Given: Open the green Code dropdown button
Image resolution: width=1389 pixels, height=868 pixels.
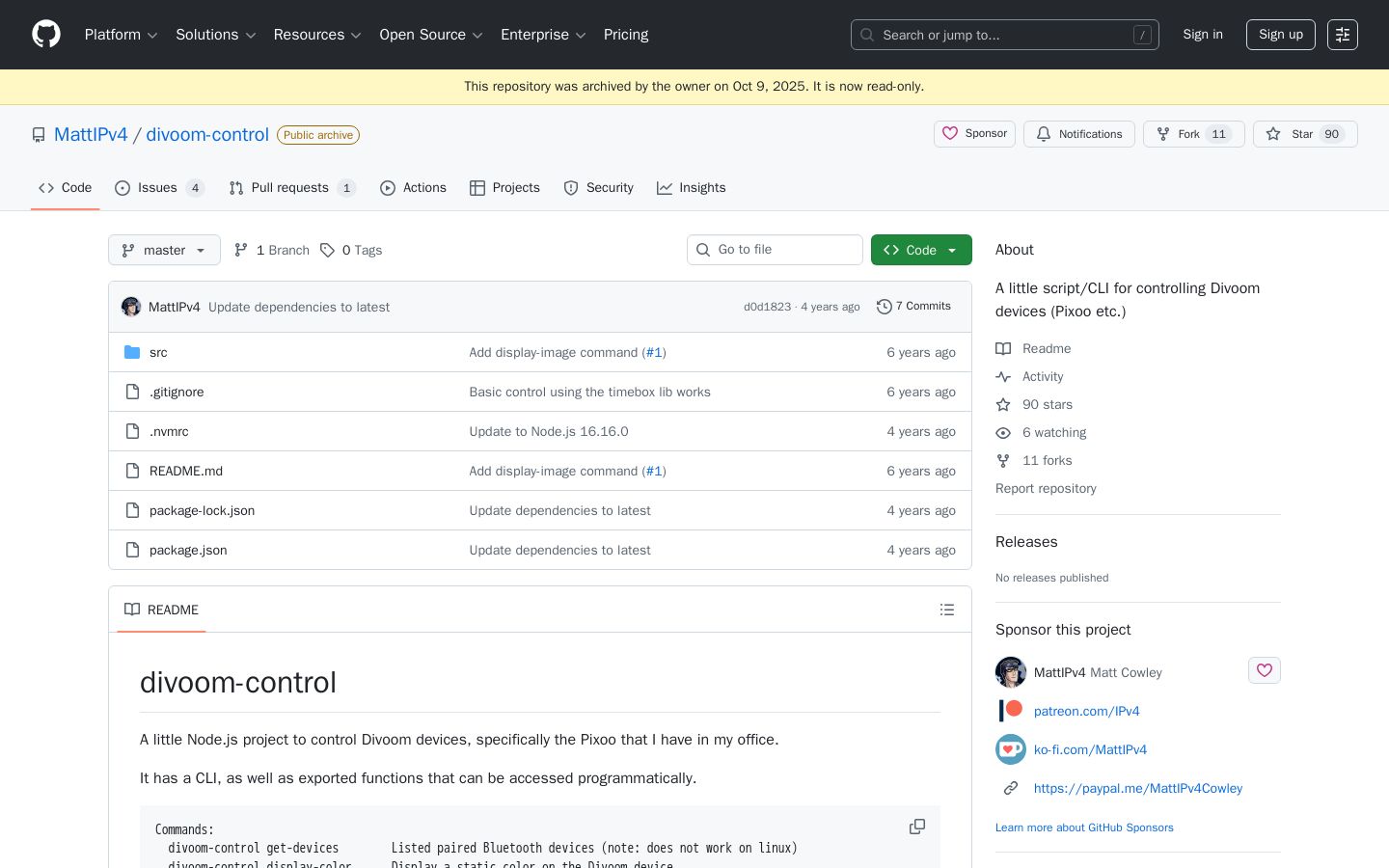Looking at the screenshot, I should (x=921, y=250).
